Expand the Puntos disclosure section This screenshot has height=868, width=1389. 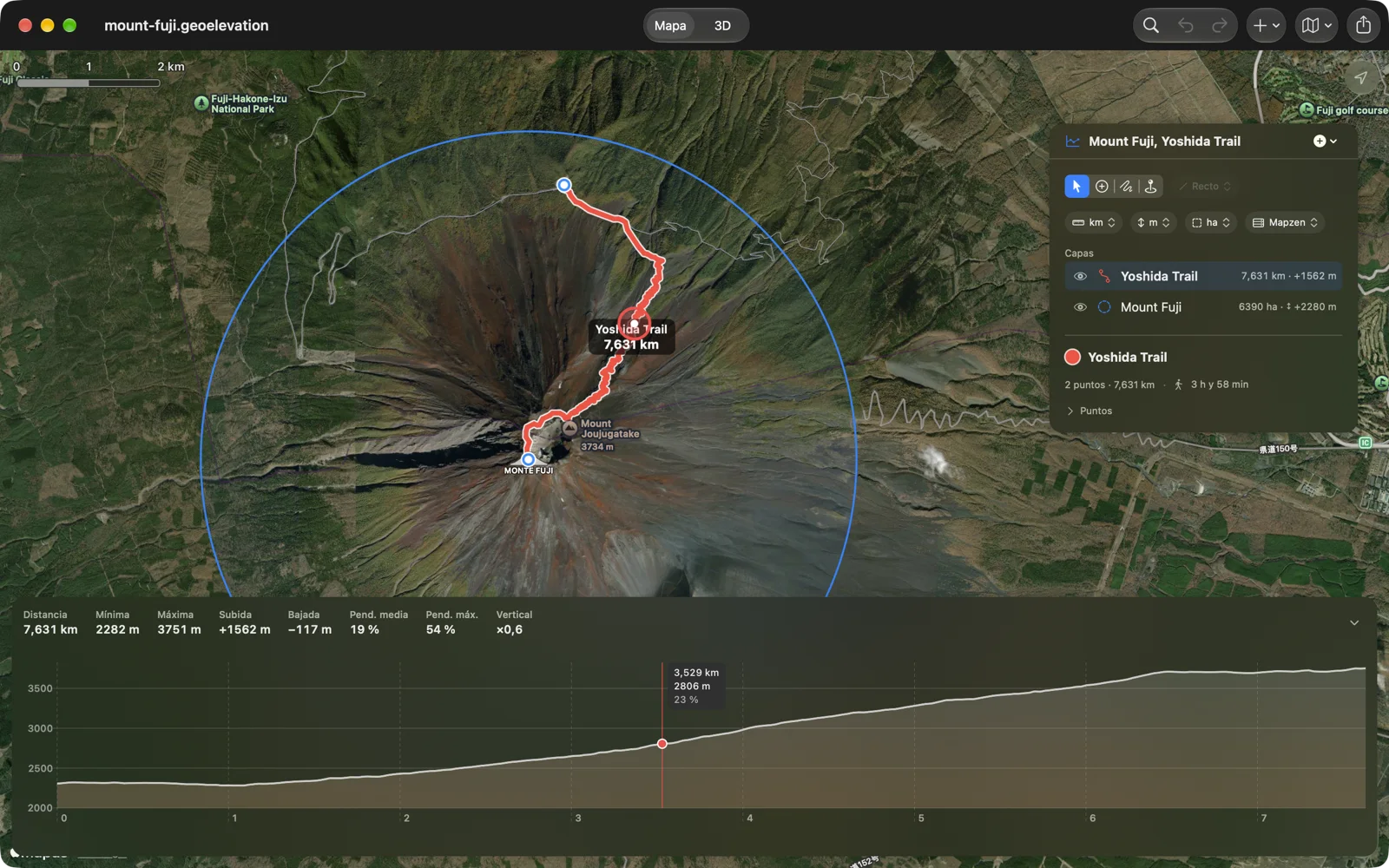click(1089, 411)
